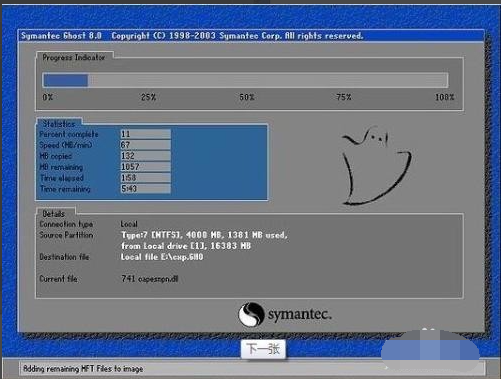Click the 下一张 next image button
The image size is (501, 379).
pyautogui.click(x=263, y=349)
